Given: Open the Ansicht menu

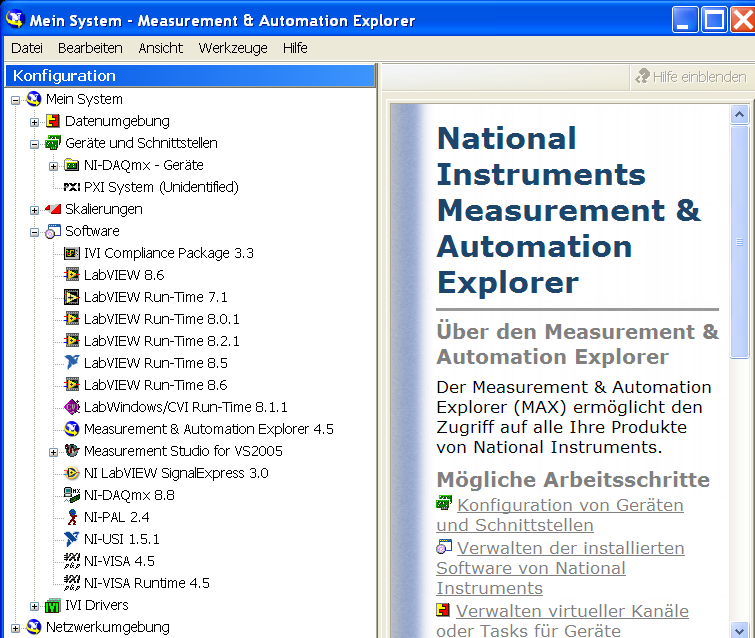Looking at the screenshot, I should click(160, 48).
